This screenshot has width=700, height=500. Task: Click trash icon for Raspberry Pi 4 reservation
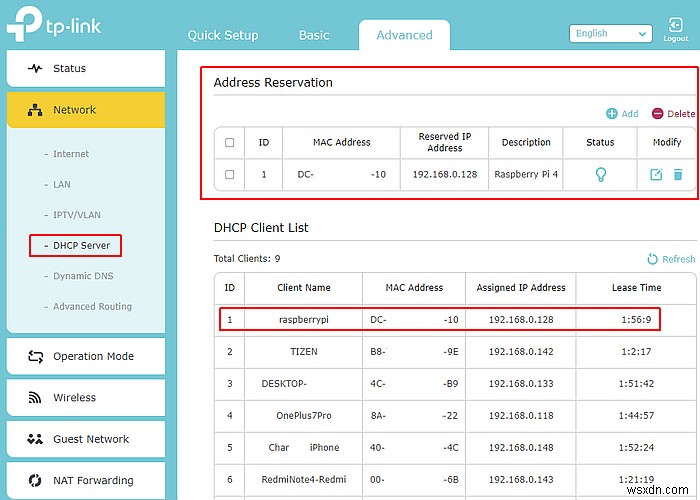pos(678,174)
